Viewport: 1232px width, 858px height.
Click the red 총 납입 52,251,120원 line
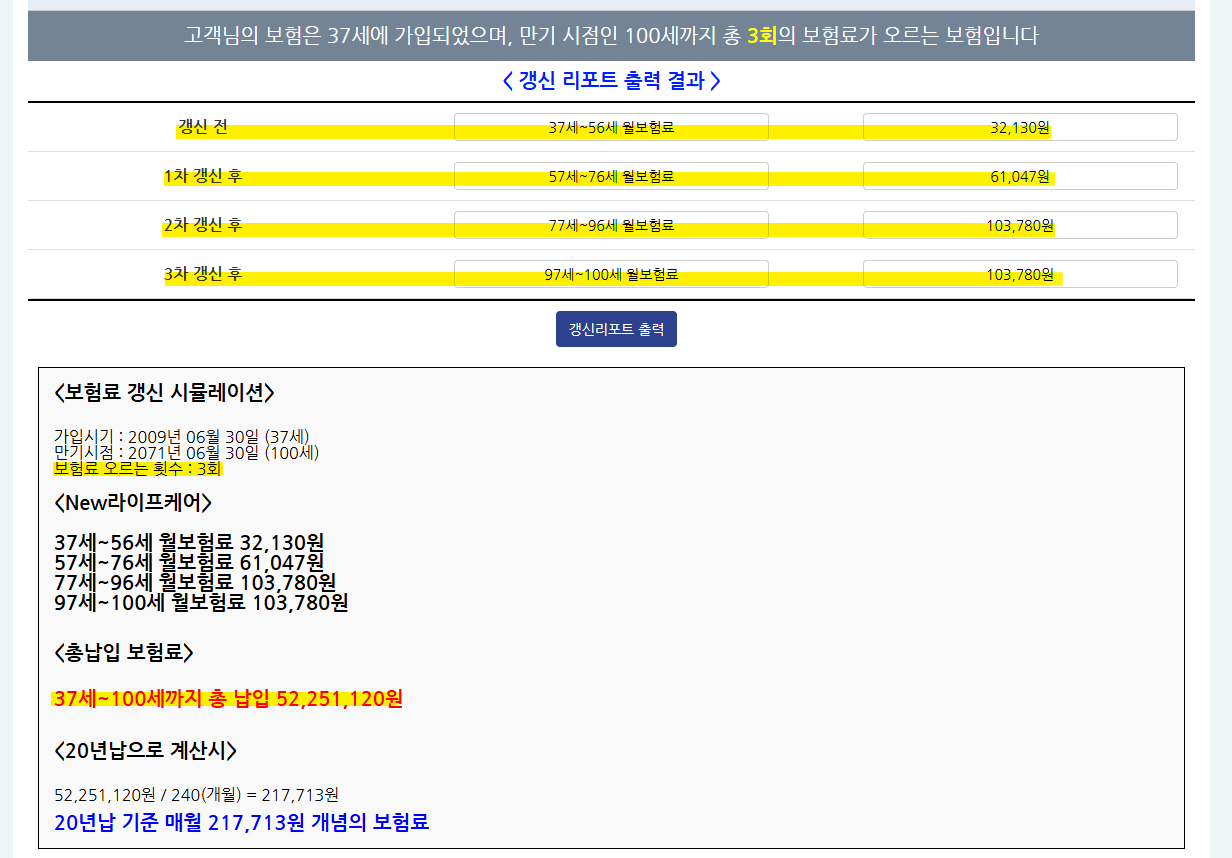pos(228,699)
